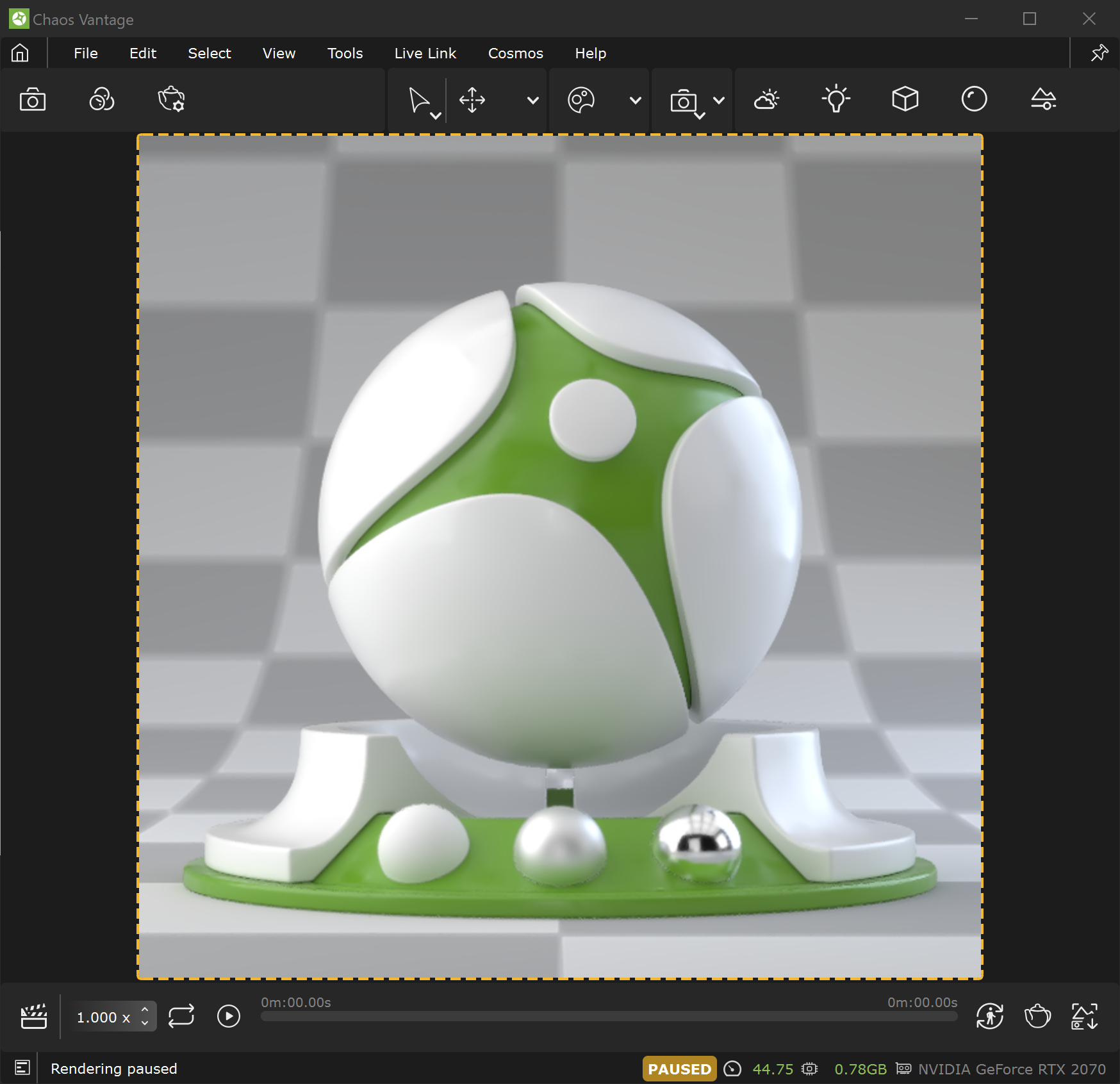The image size is (1120, 1084).
Task: Open the objects cube panel
Action: 905,99
